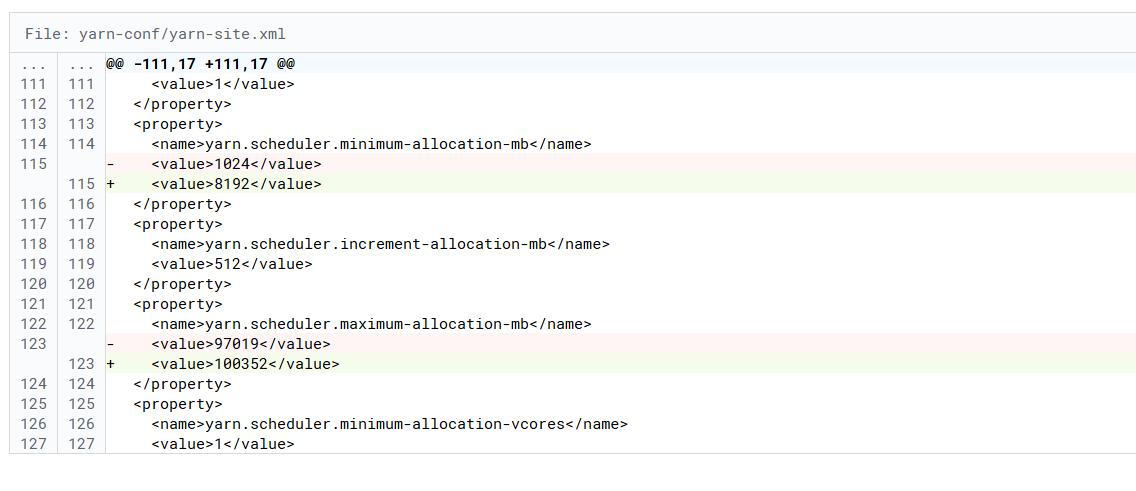Click the line with value 512
The image size is (1136, 491).
[231, 264]
